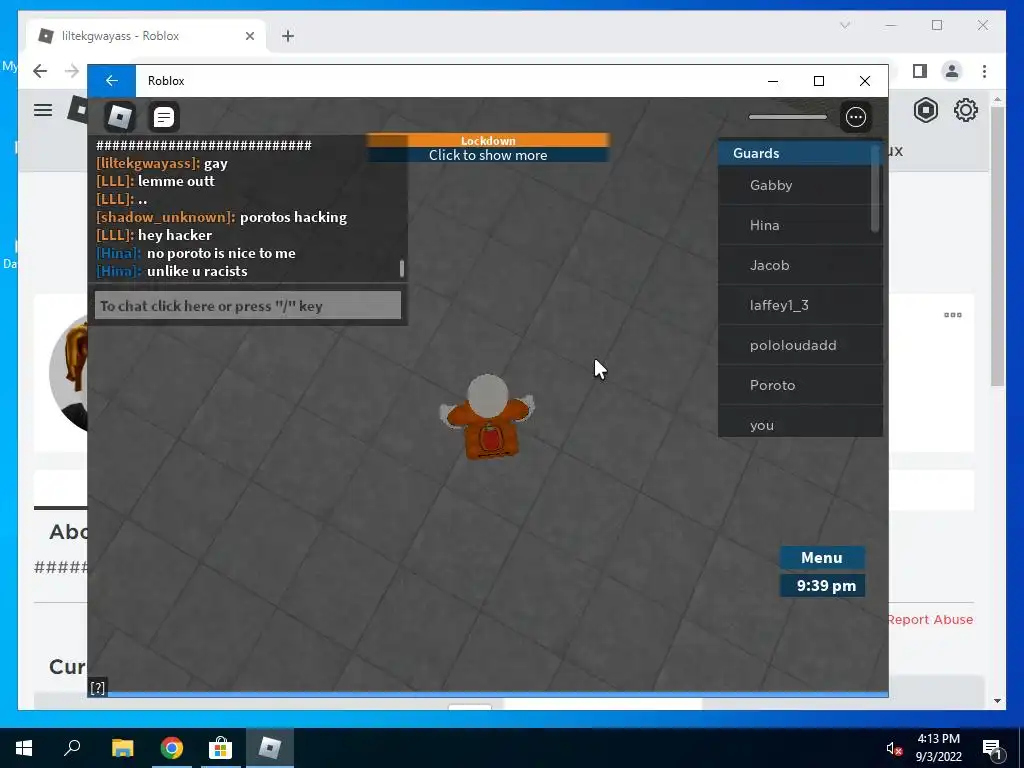Open the notification center icon
The height and width of the screenshot is (768, 1024).
993,748
